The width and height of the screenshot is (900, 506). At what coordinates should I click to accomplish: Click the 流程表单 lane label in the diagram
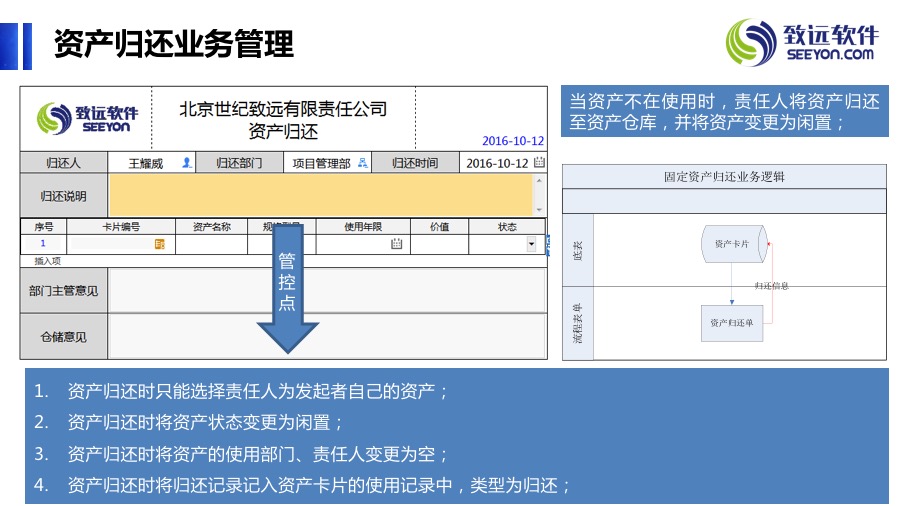click(577, 324)
